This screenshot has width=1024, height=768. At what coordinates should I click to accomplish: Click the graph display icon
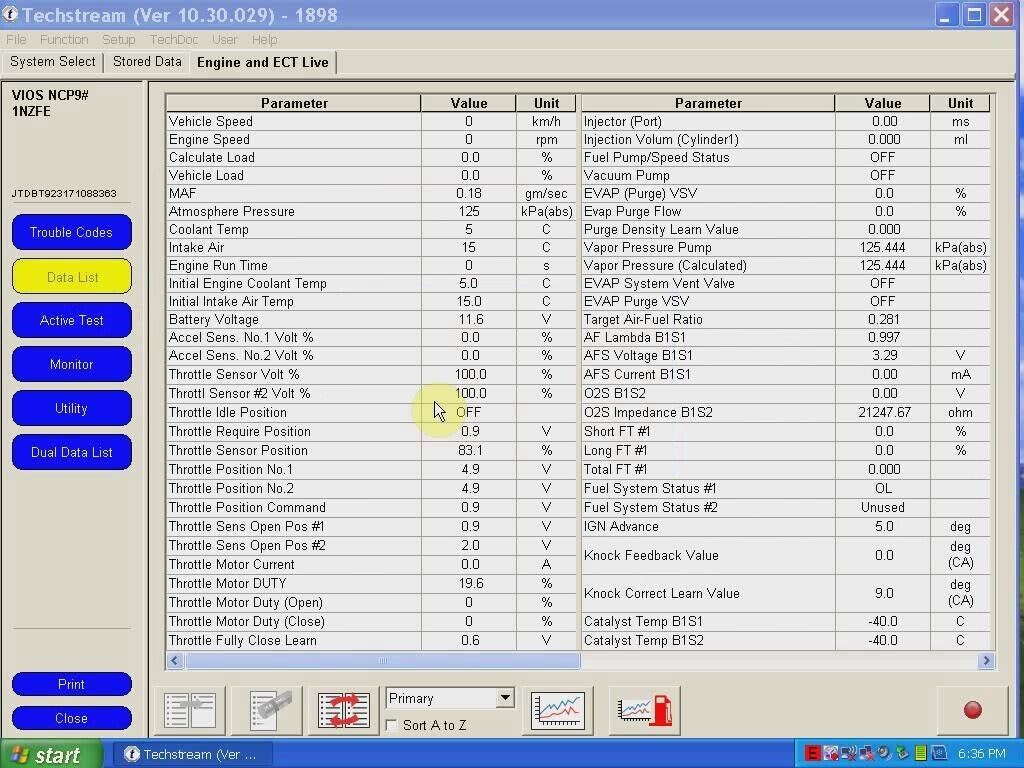click(x=557, y=710)
